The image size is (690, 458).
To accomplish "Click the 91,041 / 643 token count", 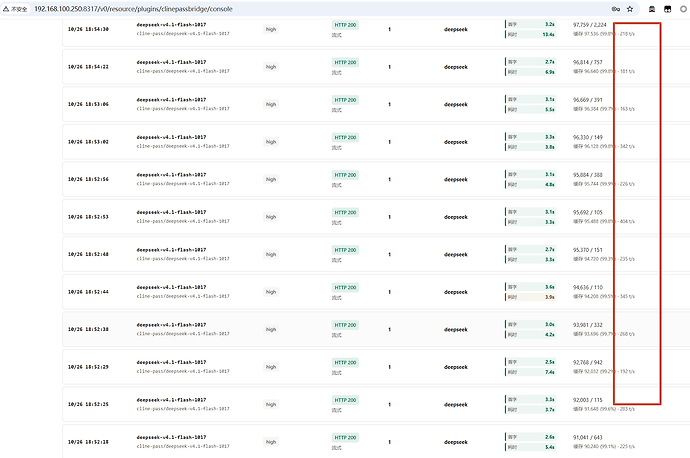I will point(588,438).
